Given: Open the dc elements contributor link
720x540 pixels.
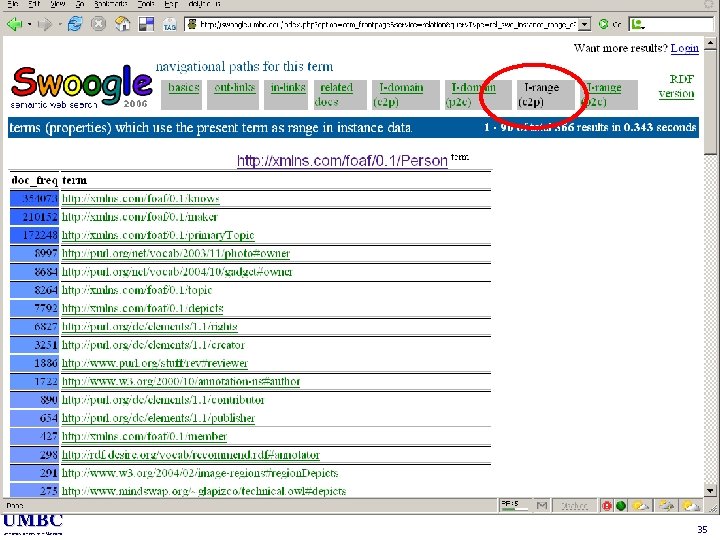Looking at the screenshot, I should click(163, 400).
